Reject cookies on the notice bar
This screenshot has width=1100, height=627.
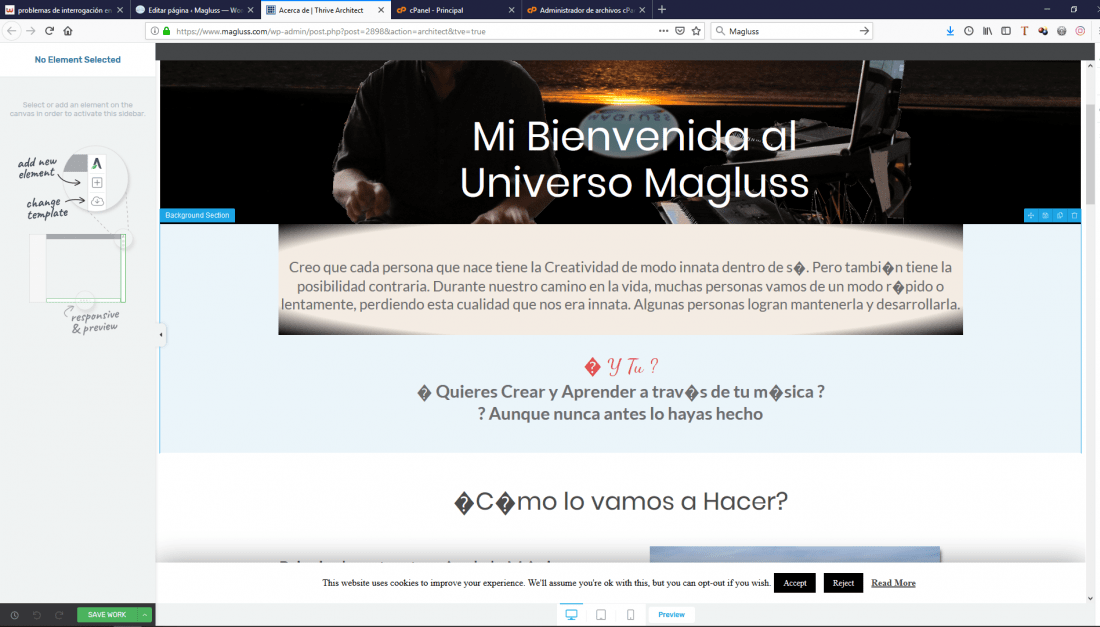843,583
